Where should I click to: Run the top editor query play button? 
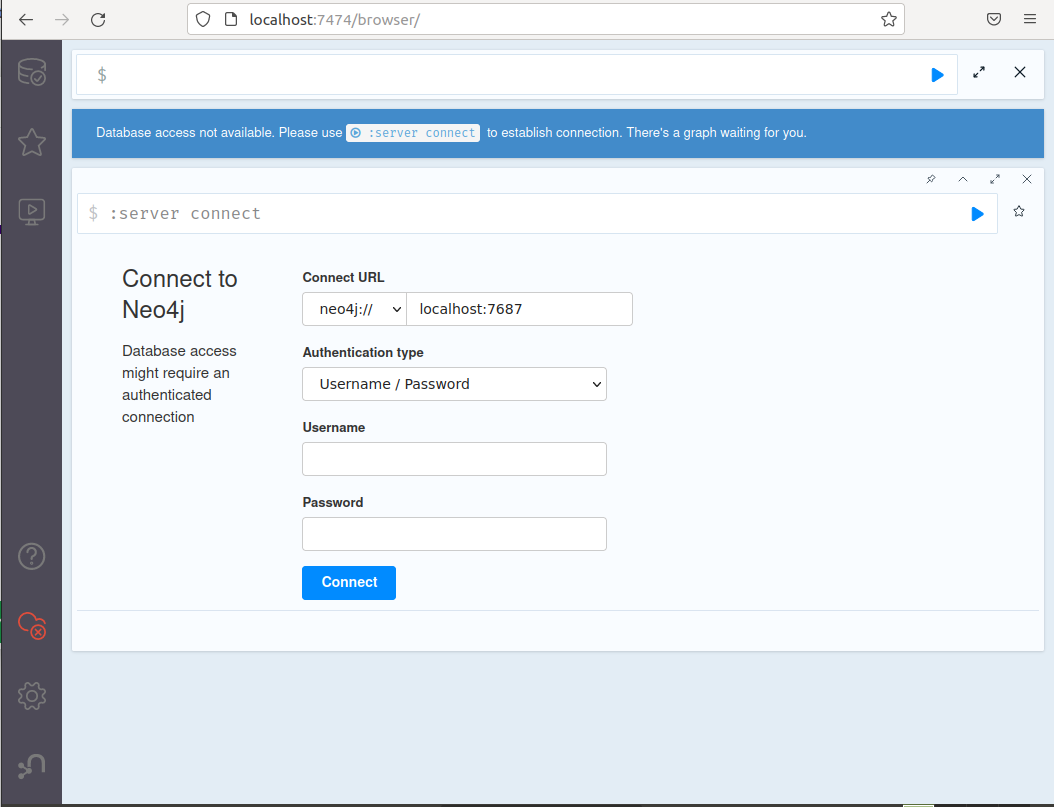coord(937,75)
